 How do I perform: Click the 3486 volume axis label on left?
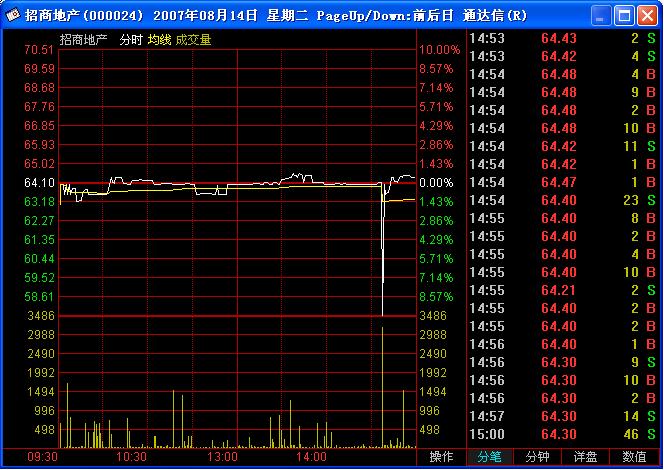pos(41,316)
